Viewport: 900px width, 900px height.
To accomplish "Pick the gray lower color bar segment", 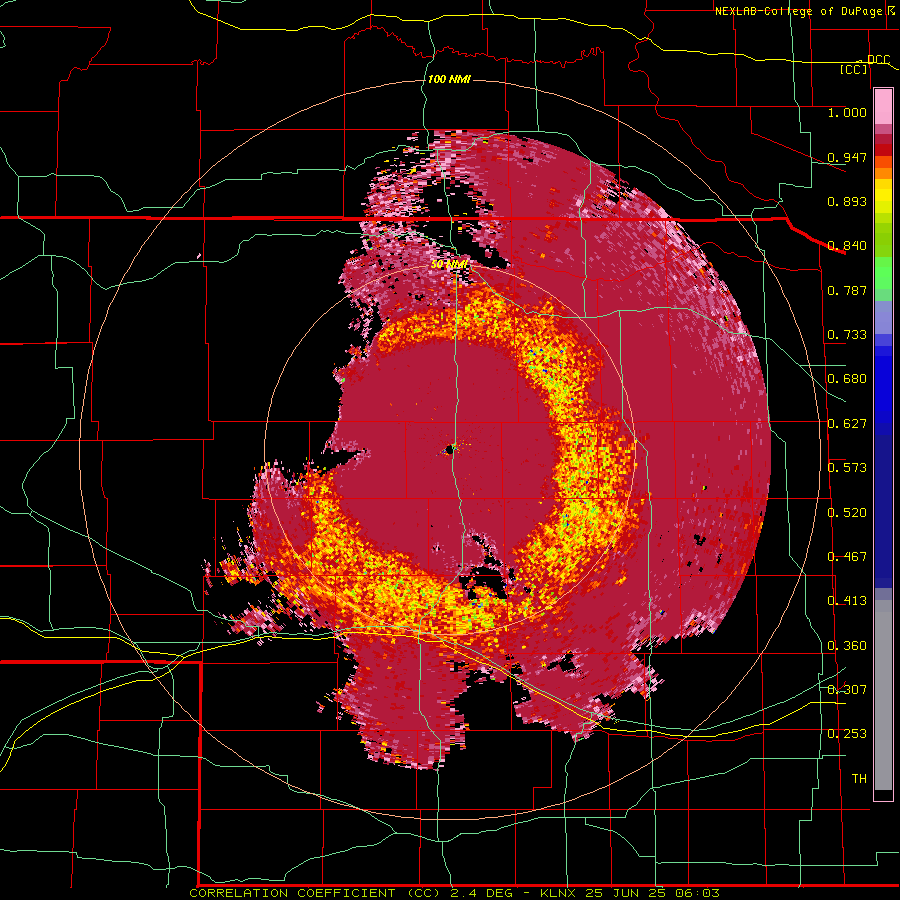I will (883, 695).
